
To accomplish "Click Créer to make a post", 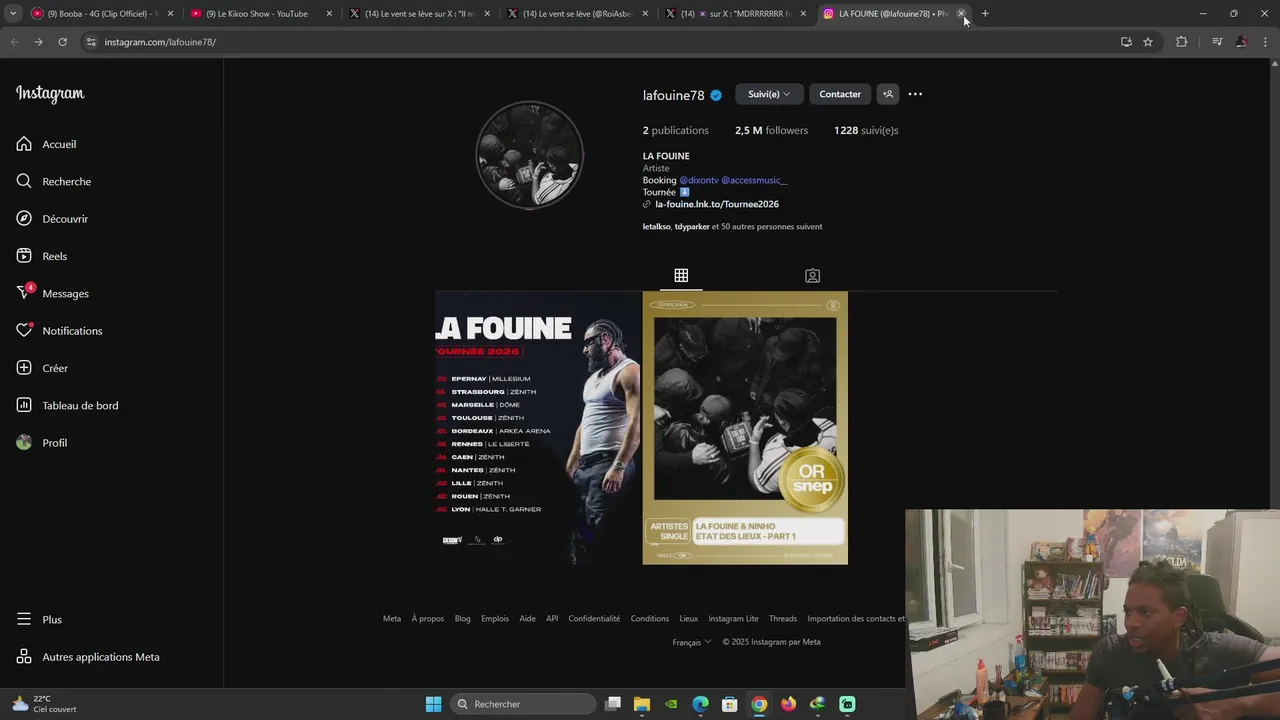I will tap(42, 368).
